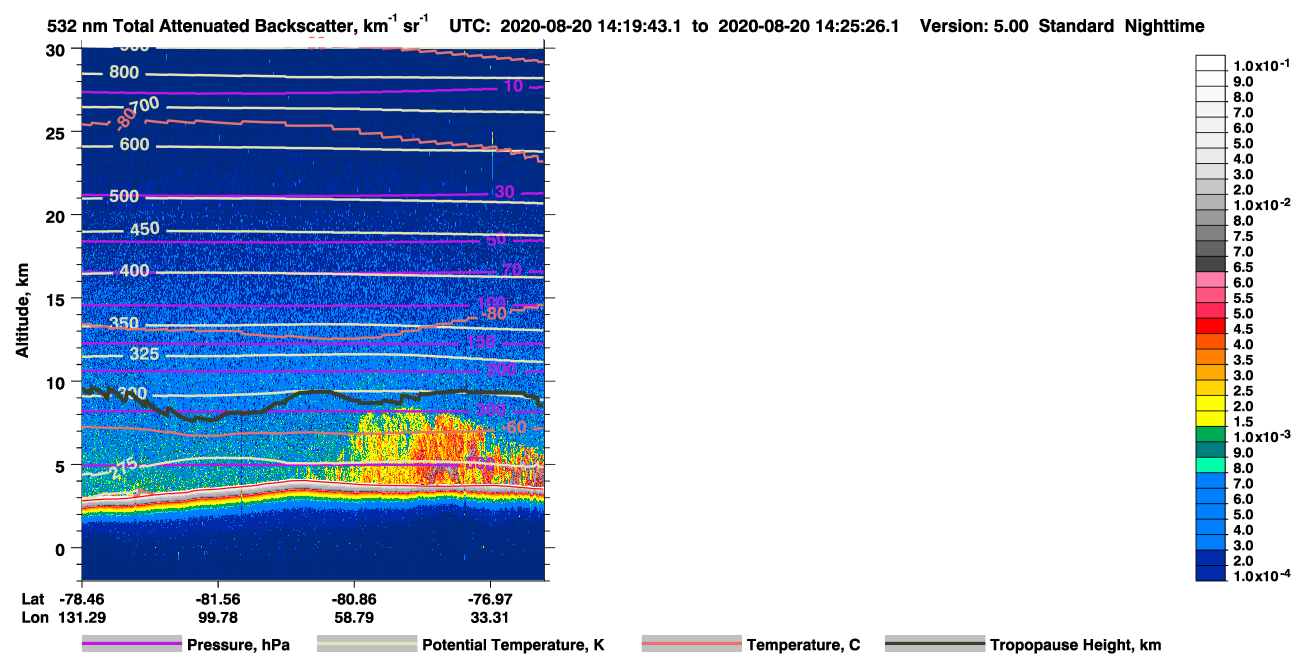Click the 1.0x10-1 colorbar label
The width and height of the screenshot is (1300, 667).
[1263, 66]
